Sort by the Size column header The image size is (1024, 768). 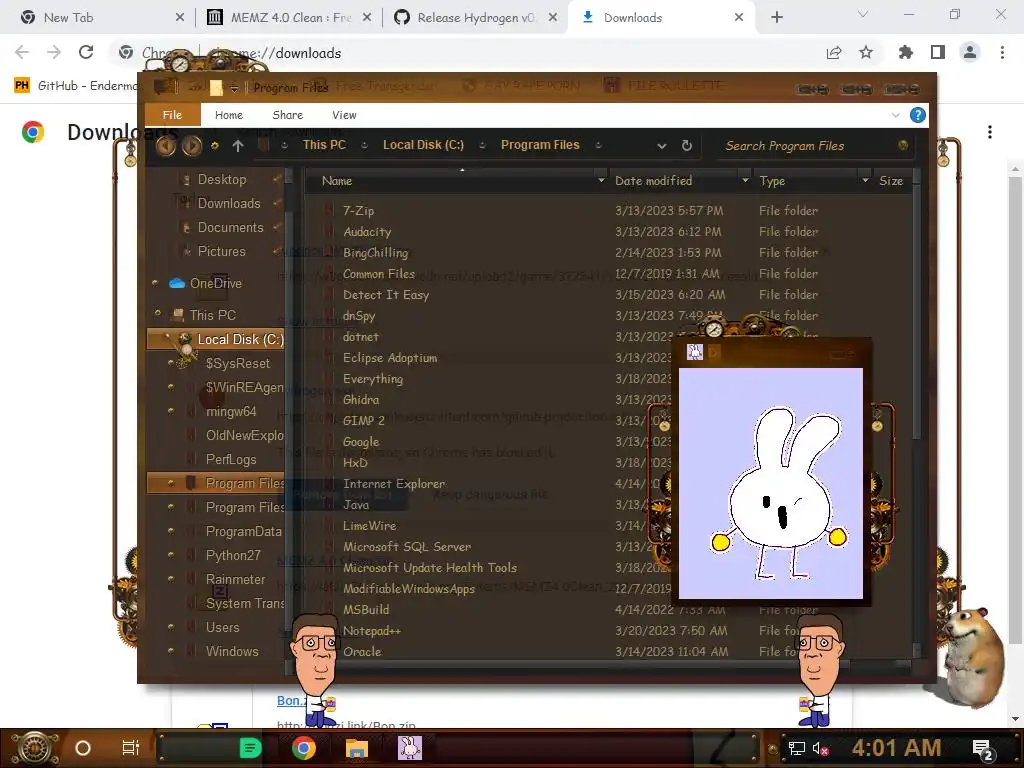pos(891,181)
